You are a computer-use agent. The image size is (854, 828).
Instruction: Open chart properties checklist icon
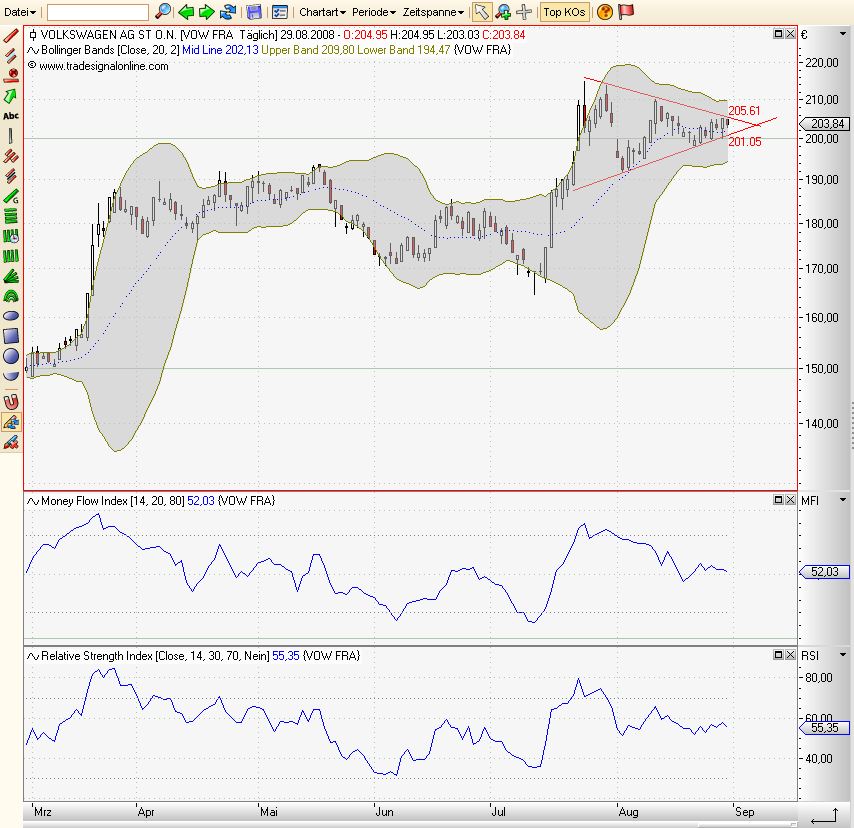(x=280, y=11)
